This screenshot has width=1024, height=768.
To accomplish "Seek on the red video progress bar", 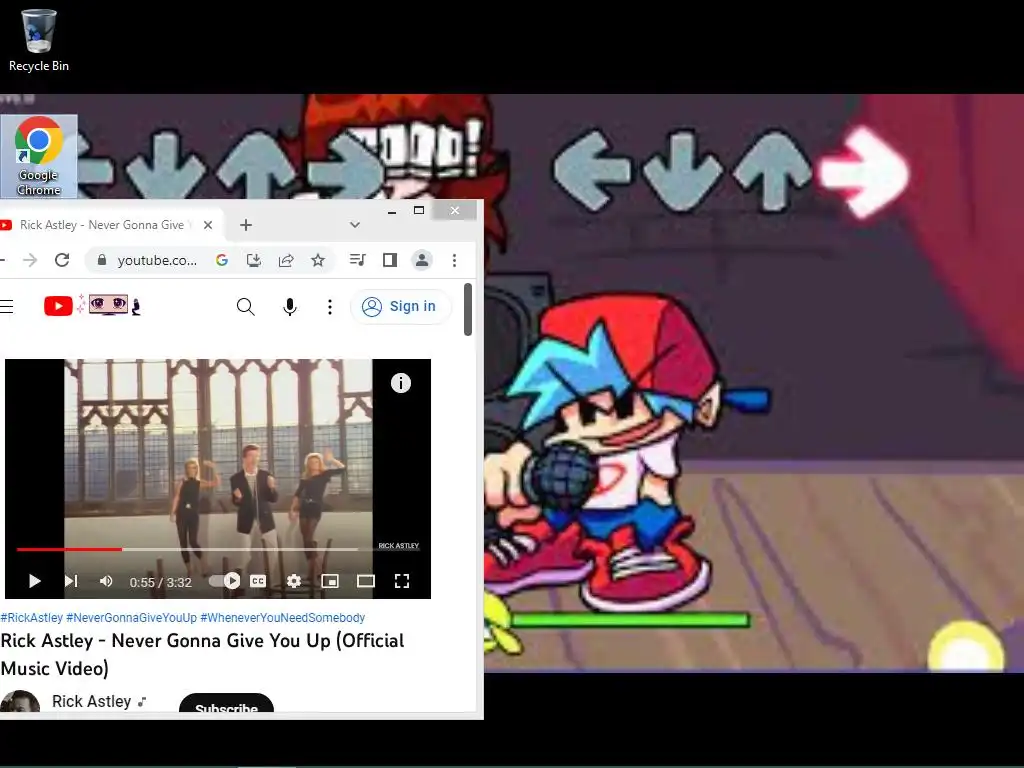I will [x=69, y=550].
